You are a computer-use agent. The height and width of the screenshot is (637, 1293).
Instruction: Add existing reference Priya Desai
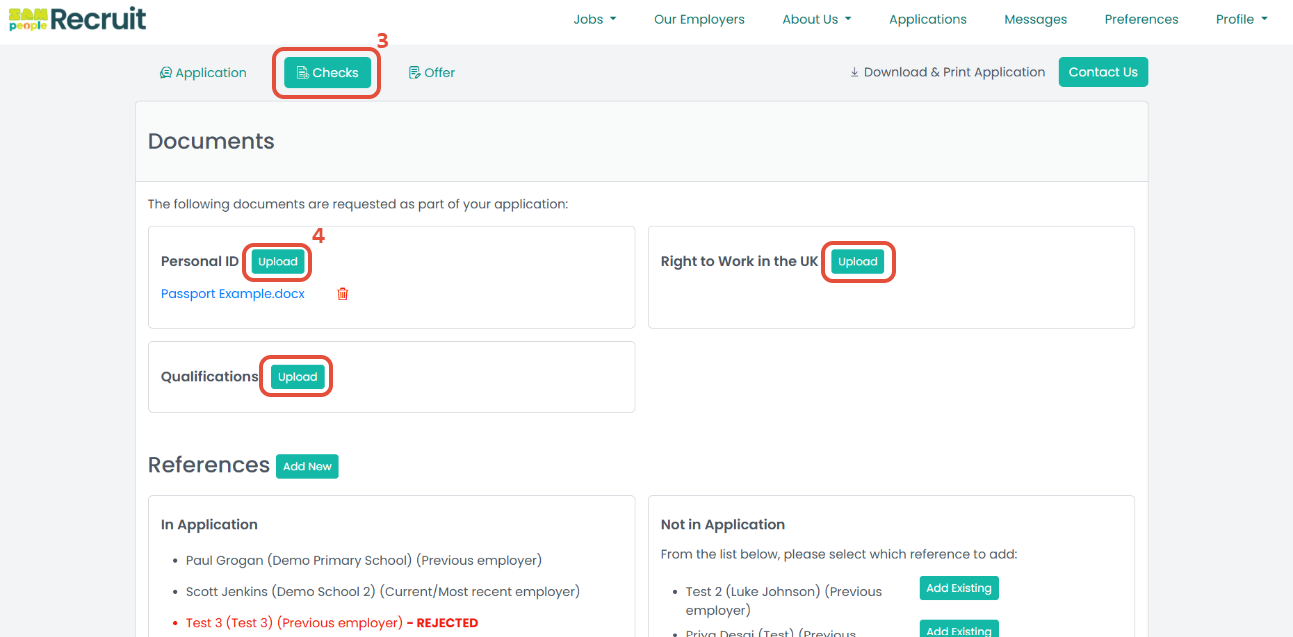tap(959, 630)
